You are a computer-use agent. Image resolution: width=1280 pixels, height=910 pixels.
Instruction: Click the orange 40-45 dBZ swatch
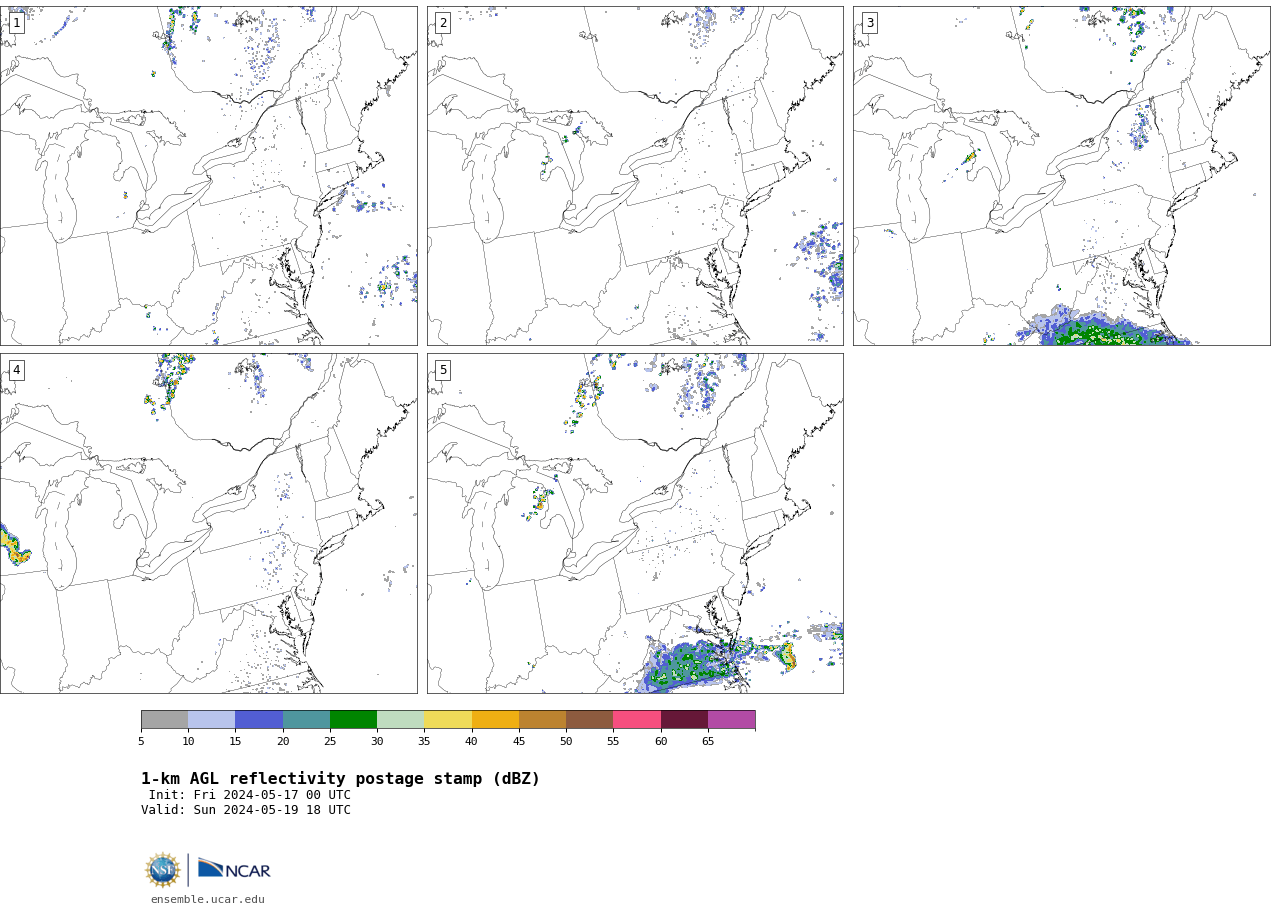tap(495, 720)
